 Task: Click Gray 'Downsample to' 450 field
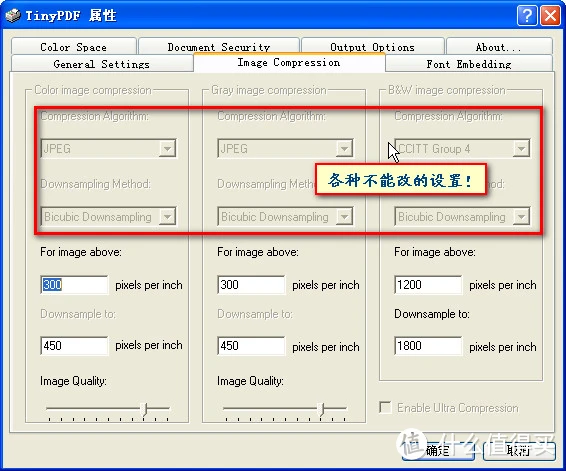[251, 346]
